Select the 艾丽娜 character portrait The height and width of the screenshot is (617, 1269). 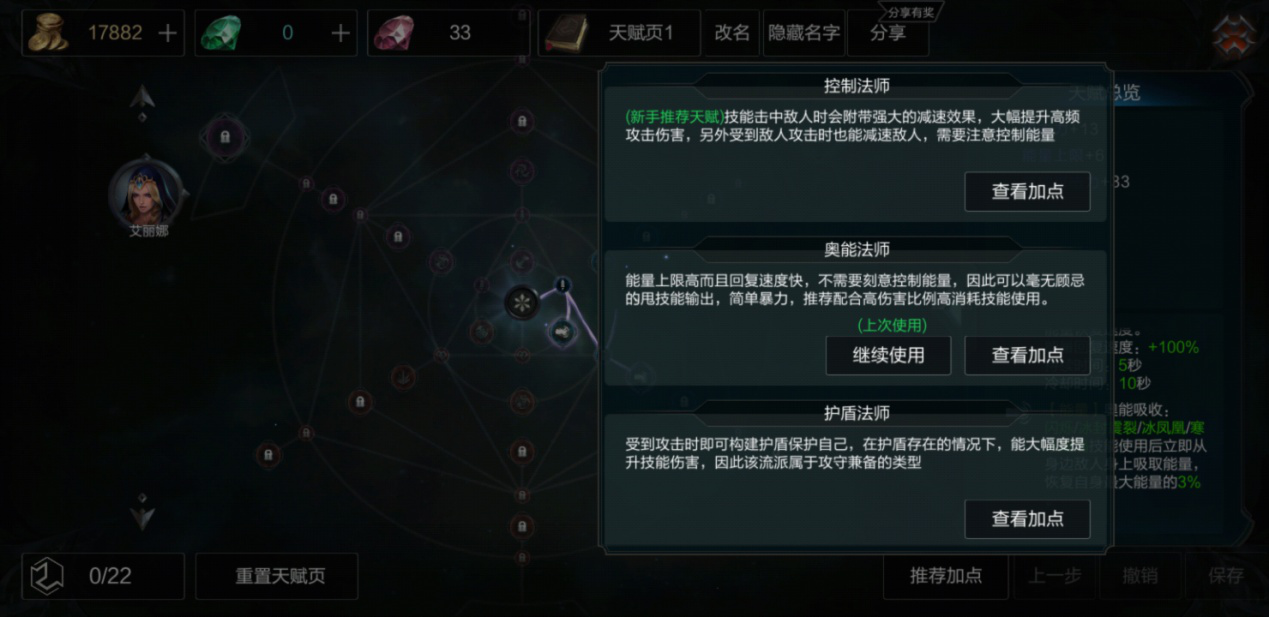(x=148, y=192)
